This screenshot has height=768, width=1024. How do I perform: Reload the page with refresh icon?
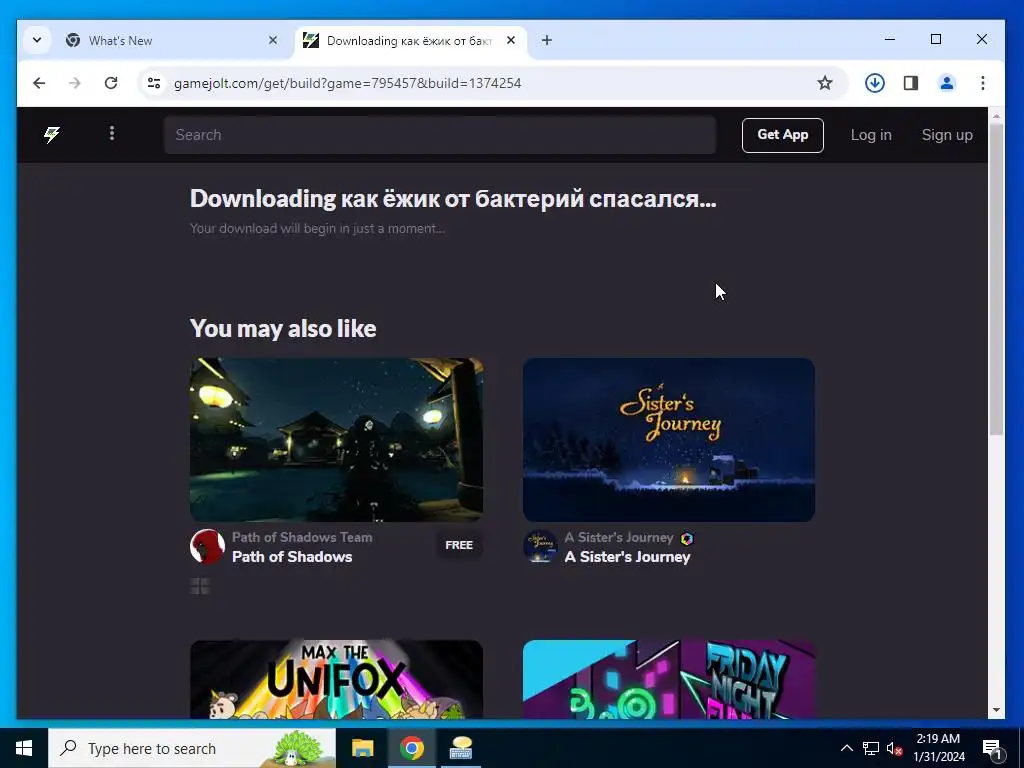111,83
